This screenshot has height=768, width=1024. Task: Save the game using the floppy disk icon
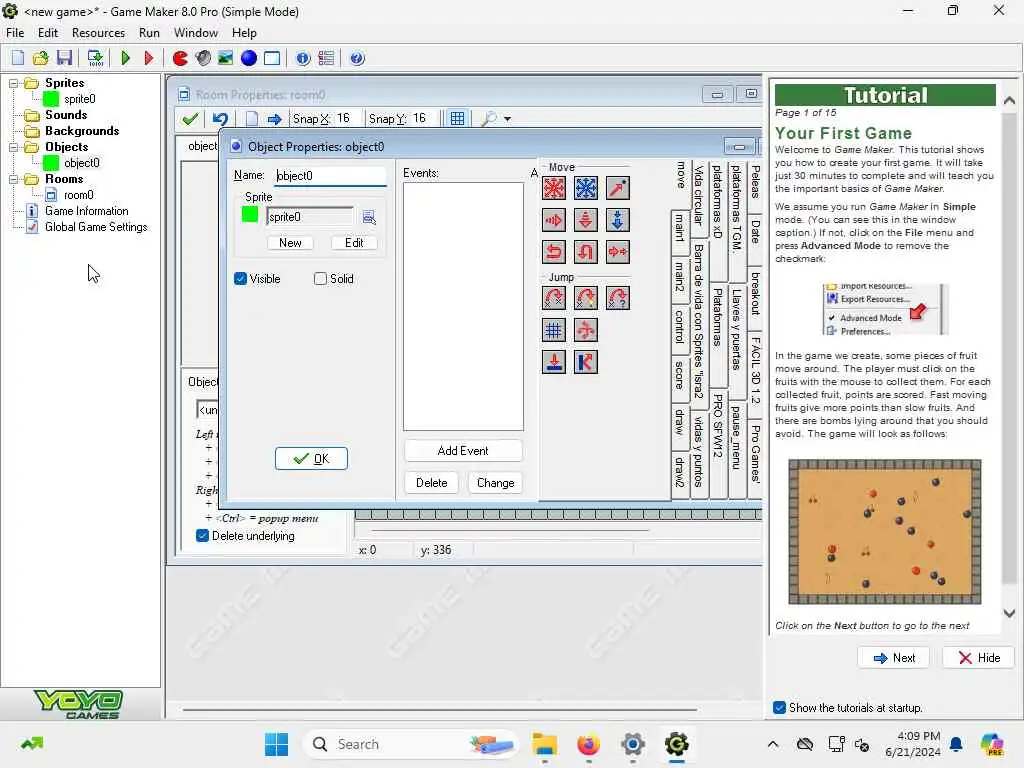[64, 58]
